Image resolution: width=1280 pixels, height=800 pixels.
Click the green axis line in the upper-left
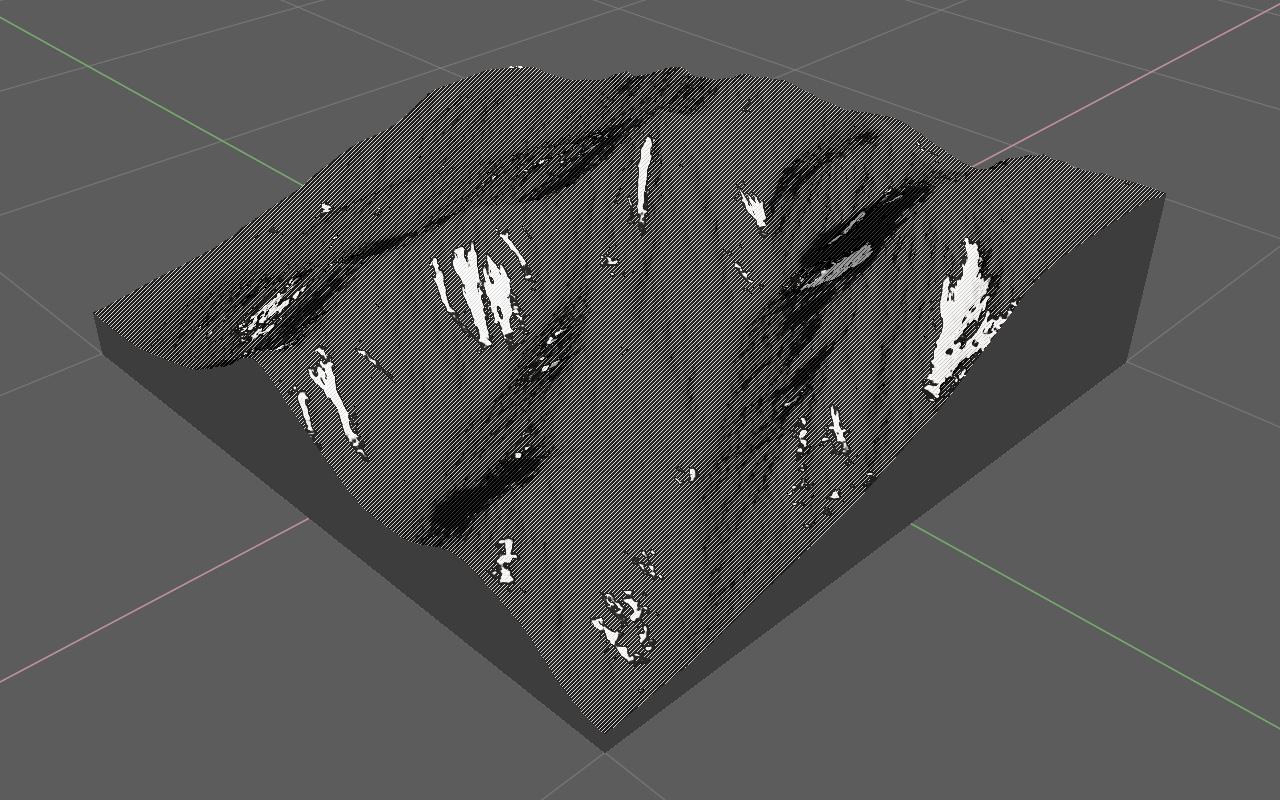coord(150,98)
